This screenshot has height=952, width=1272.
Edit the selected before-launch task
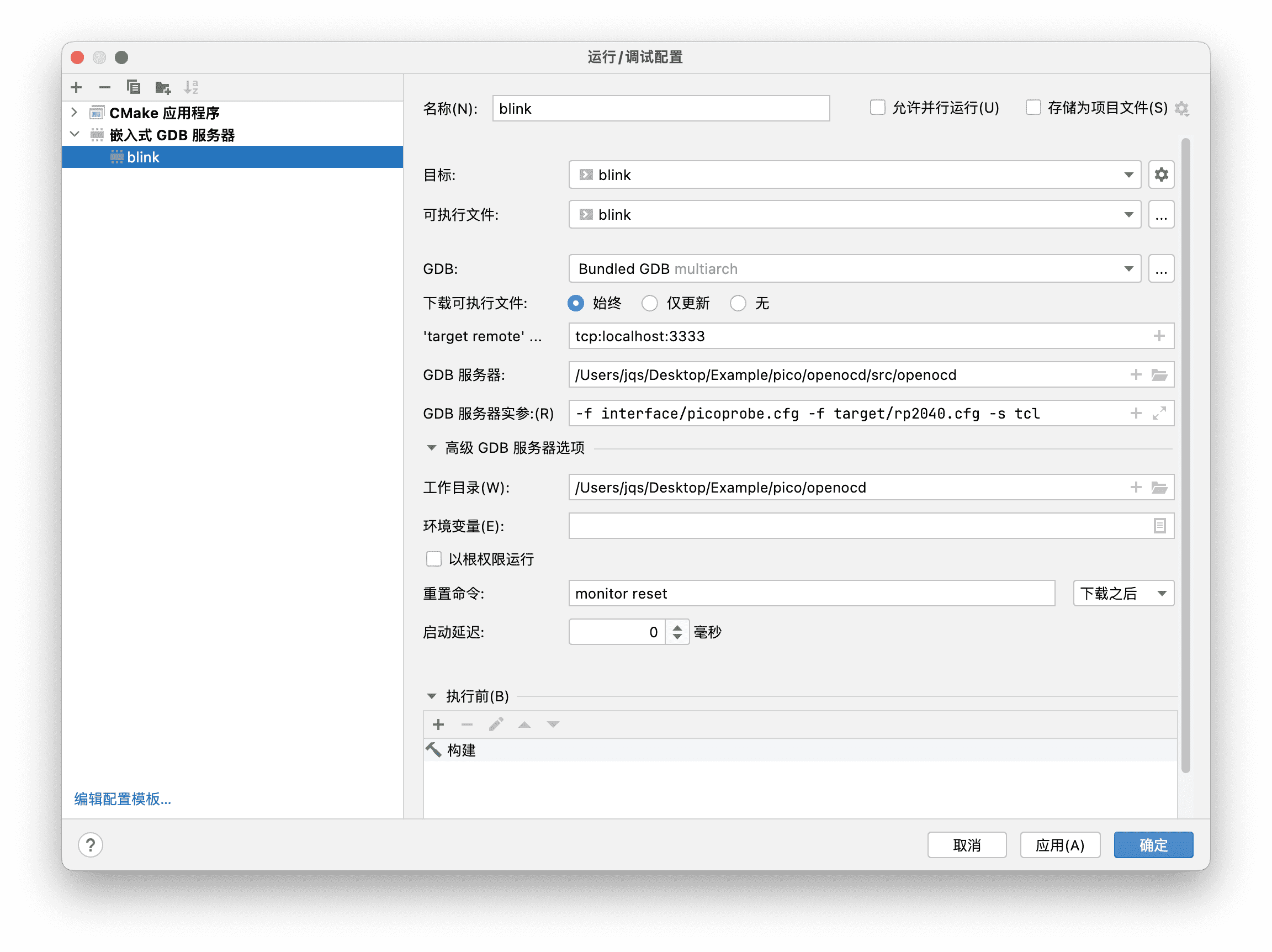click(x=496, y=725)
